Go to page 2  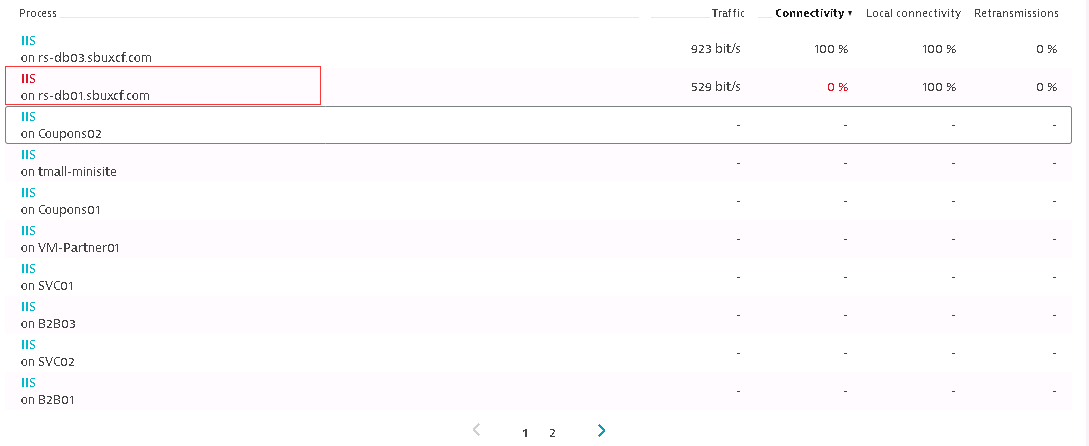tap(552, 433)
